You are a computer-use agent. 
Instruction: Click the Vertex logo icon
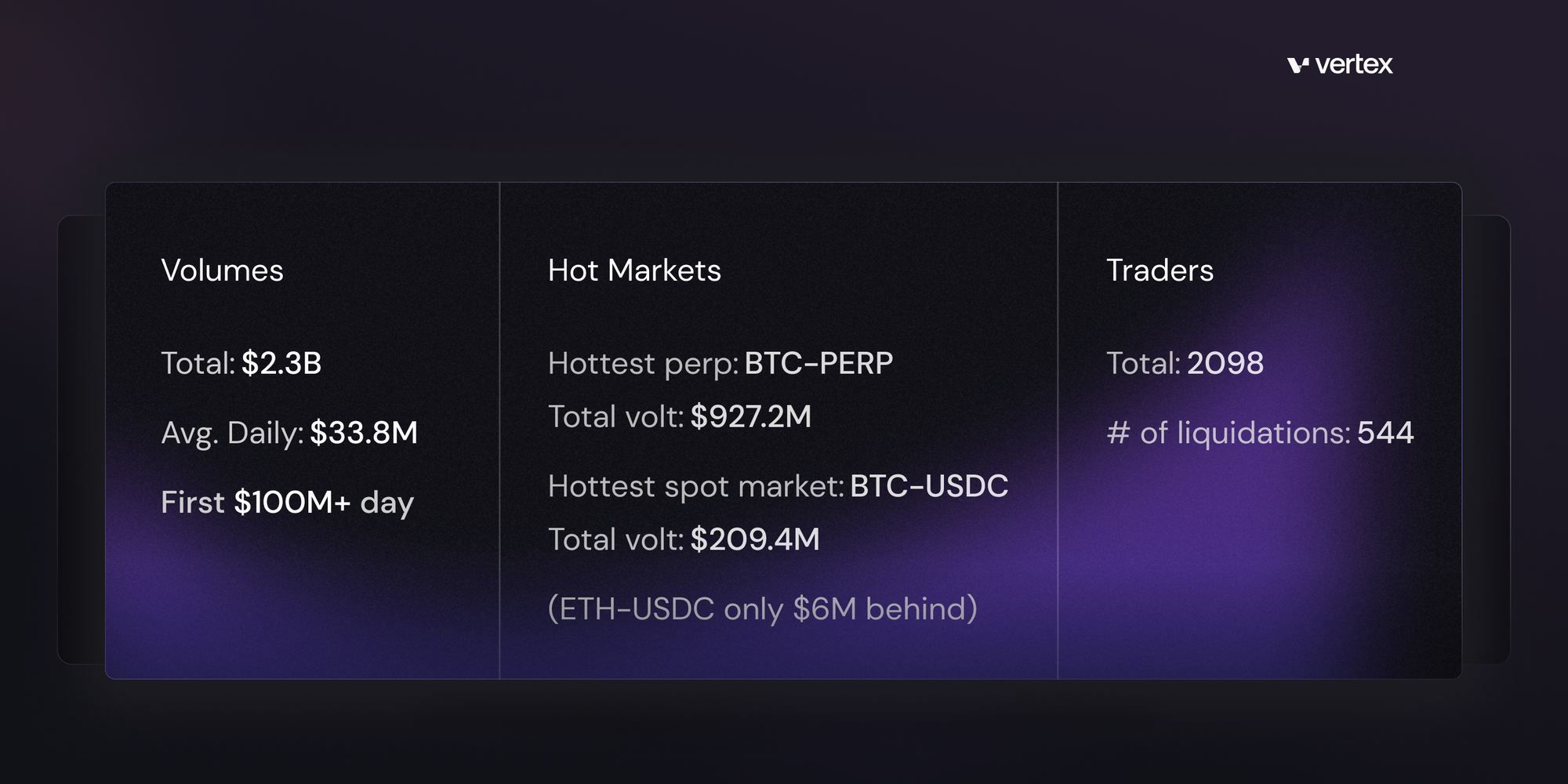point(1298,65)
